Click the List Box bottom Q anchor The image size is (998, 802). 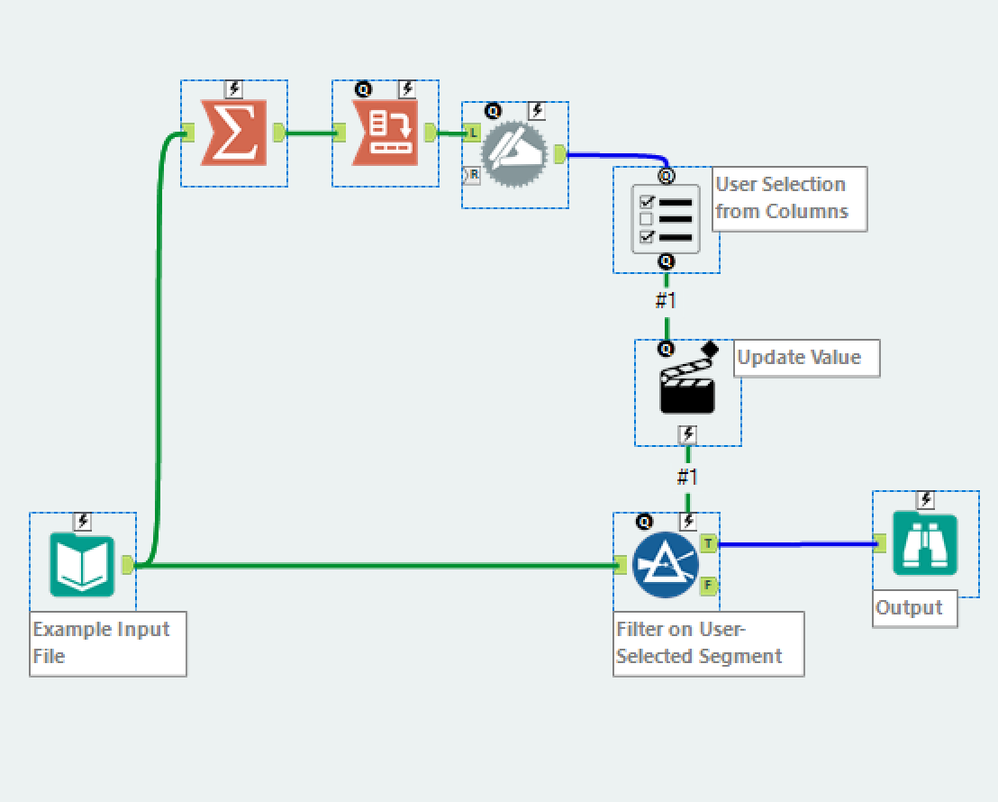666,262
